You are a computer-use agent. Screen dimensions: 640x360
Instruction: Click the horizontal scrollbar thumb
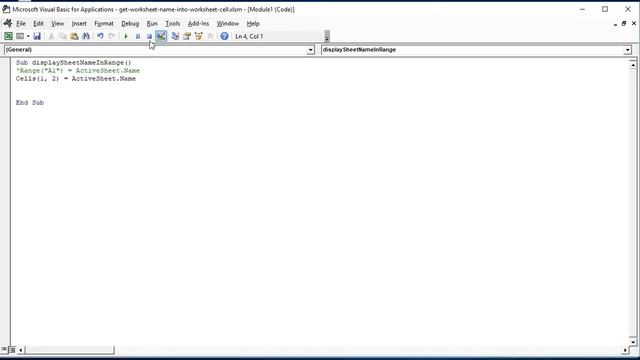click(x=69, y=350)
